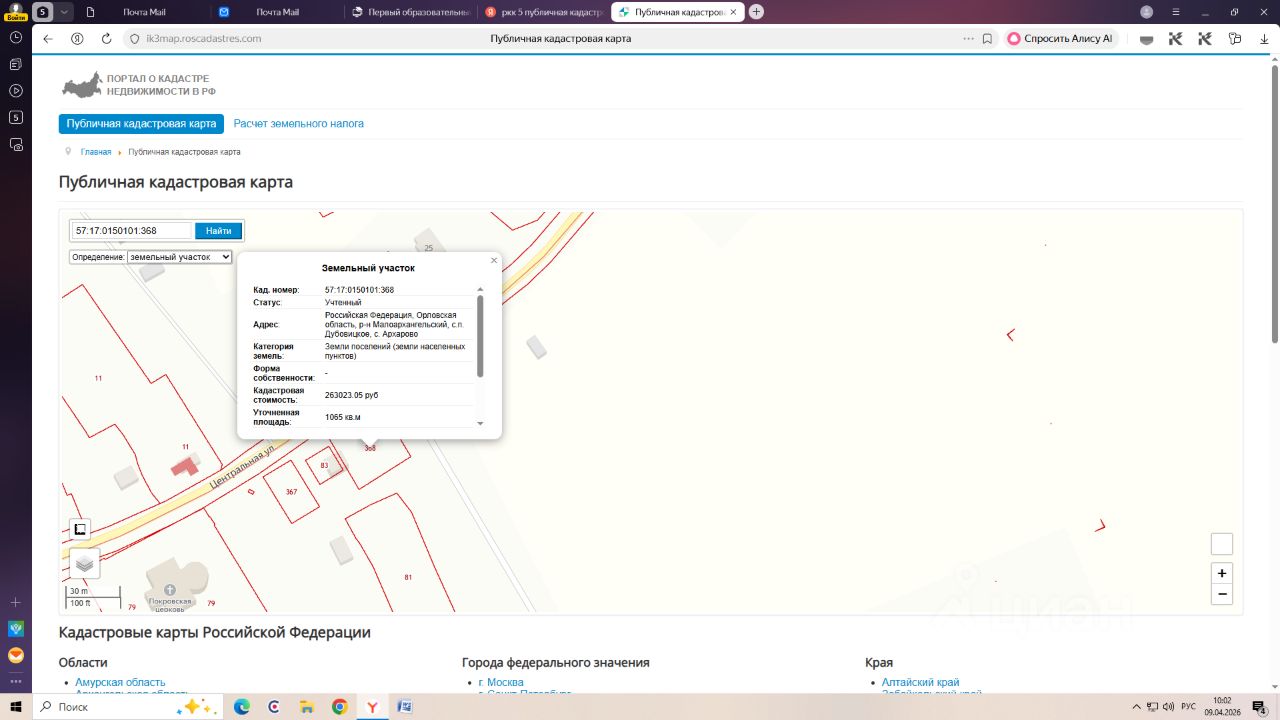Click the РУС language indicator in tray
1280x720 pixels.
click(x=1189, y=707)
